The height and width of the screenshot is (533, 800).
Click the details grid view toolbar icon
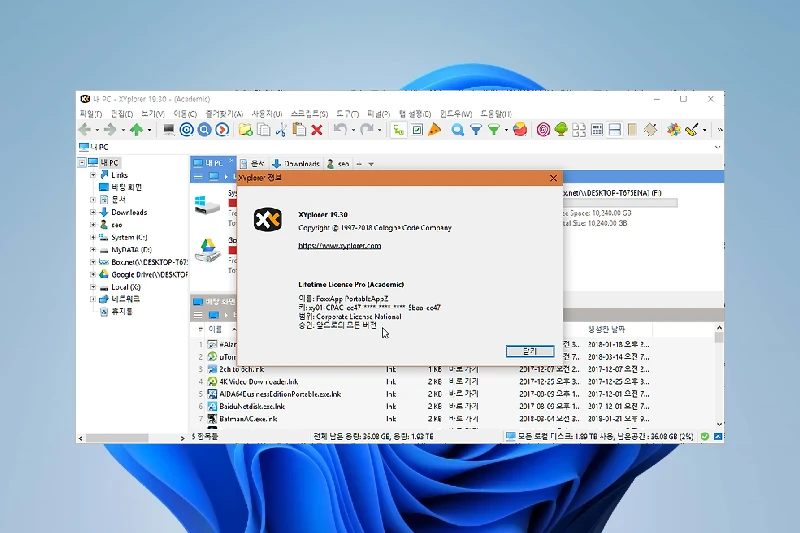click(597, 130)
